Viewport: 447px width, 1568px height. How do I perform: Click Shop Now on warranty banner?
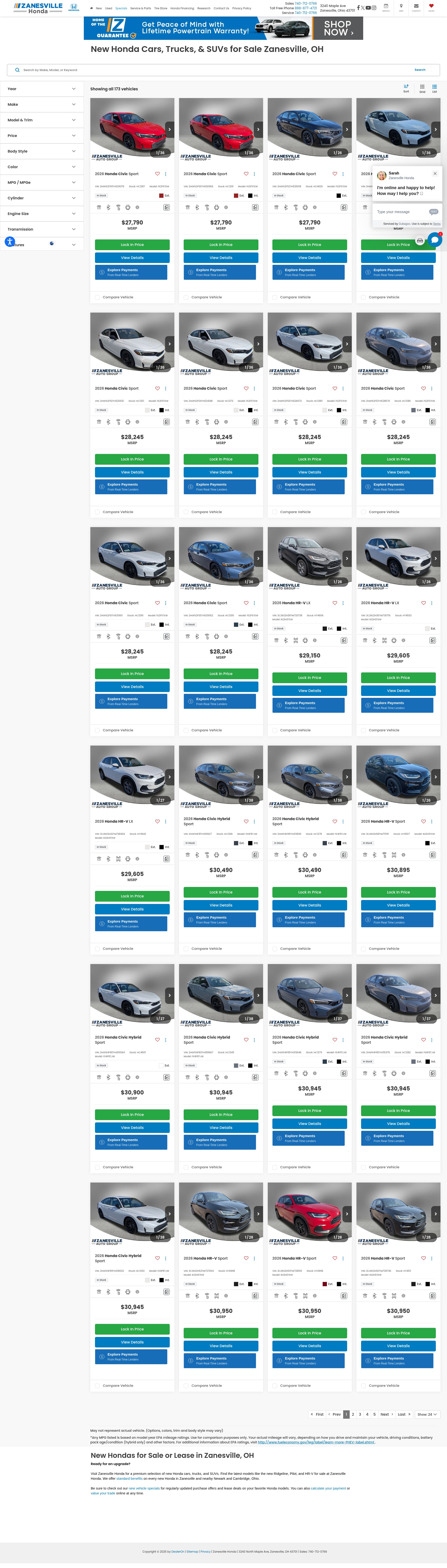tap(338, 28)
